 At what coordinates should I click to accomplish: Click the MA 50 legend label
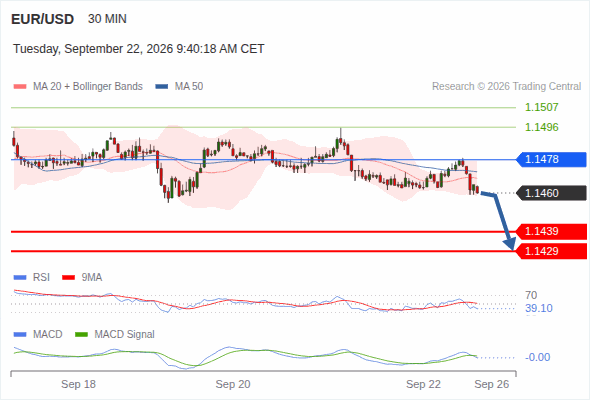click(x=189, y=87)
